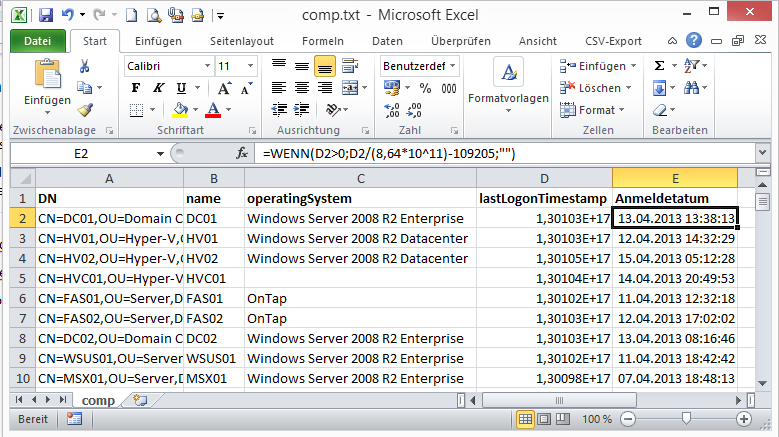Viewport: 779px width, 437px height.
Task: Open the Benutzerdef number format dropdown
Action: [453, 66]
